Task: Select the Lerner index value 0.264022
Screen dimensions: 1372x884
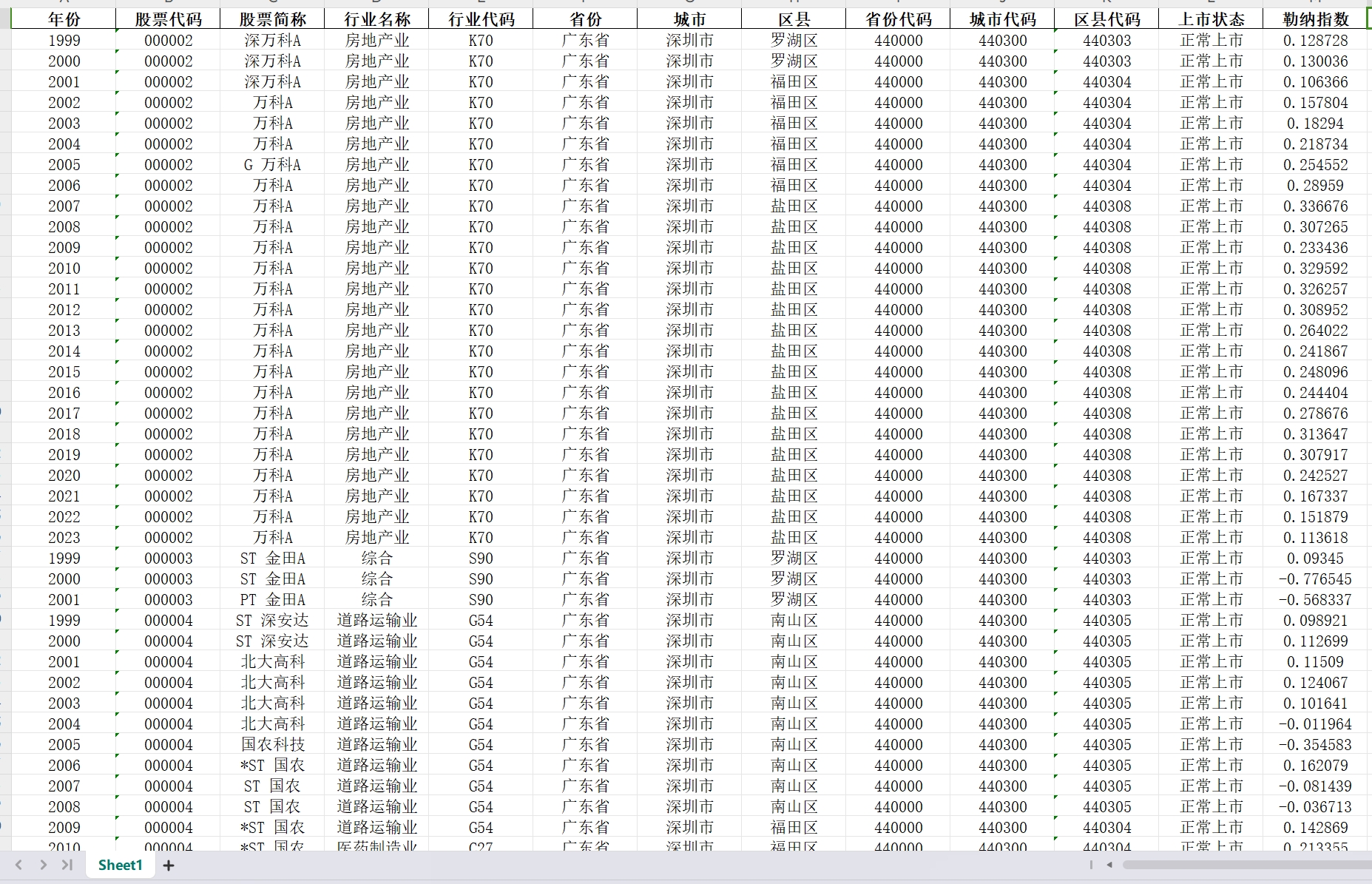Action: point(1315,331)
